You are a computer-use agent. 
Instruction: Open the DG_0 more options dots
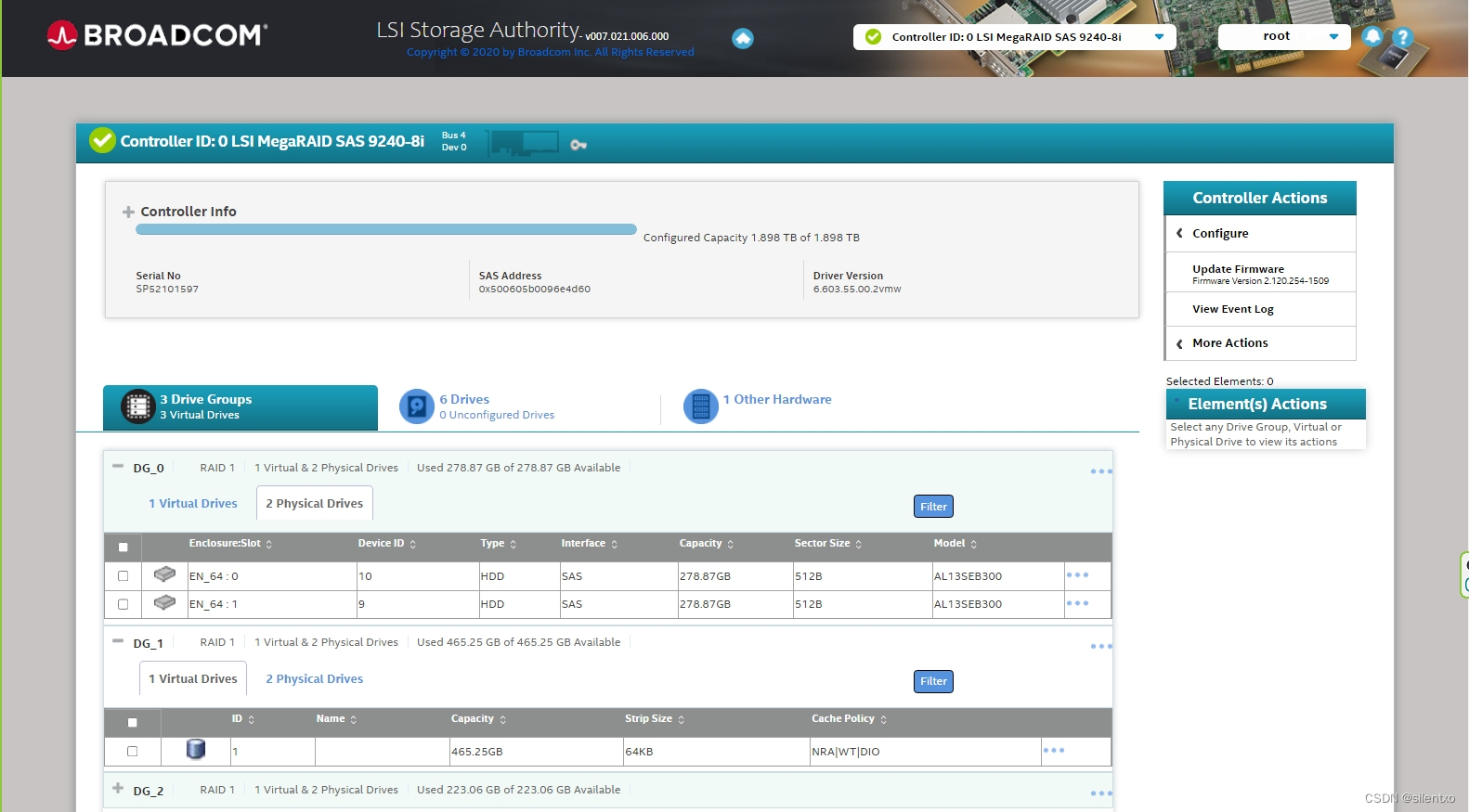1101,471
